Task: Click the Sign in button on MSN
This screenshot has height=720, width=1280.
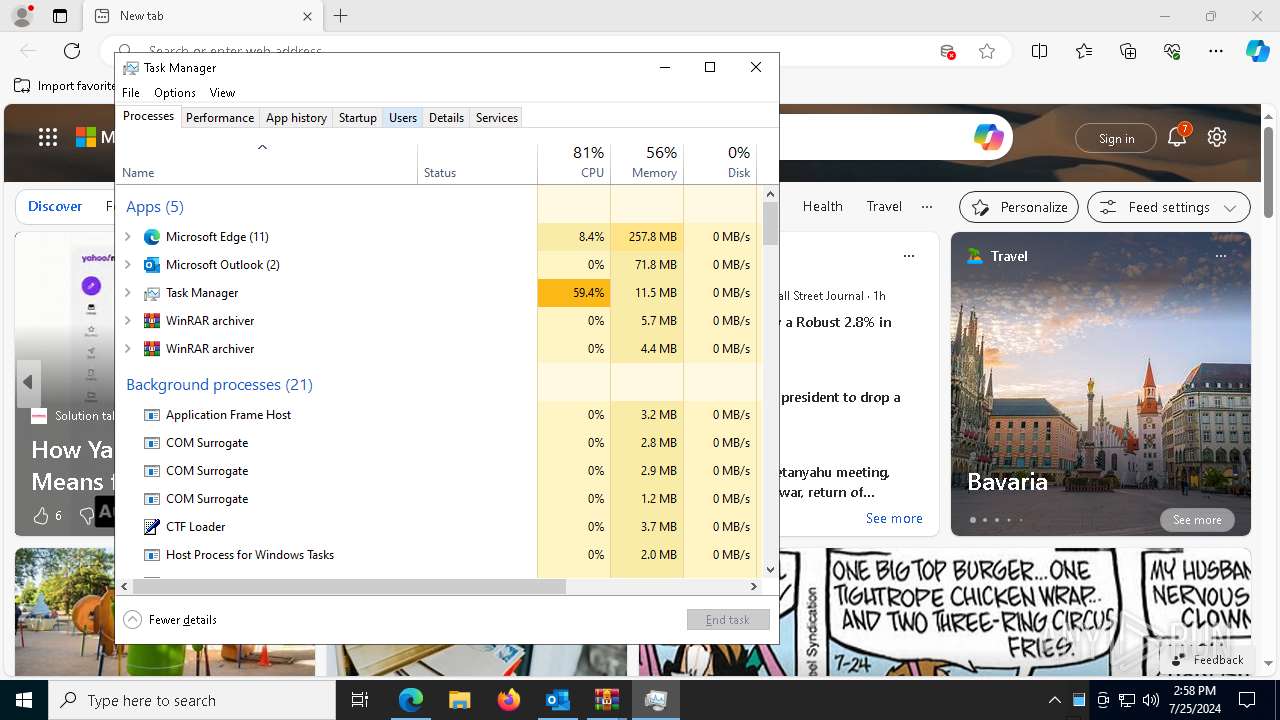Action: (x=1116, y=139)
